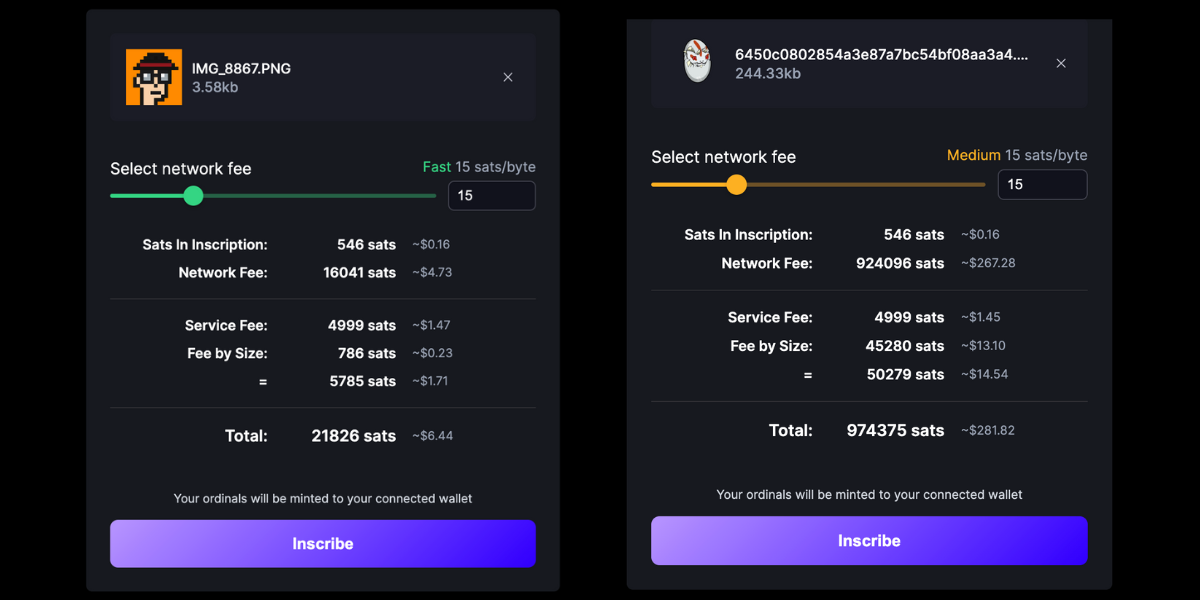Image resolution: width=1200 pixels, height=600 pixels.
Task: Click the 21826 sats total amount
Action: tap(354, 436)
